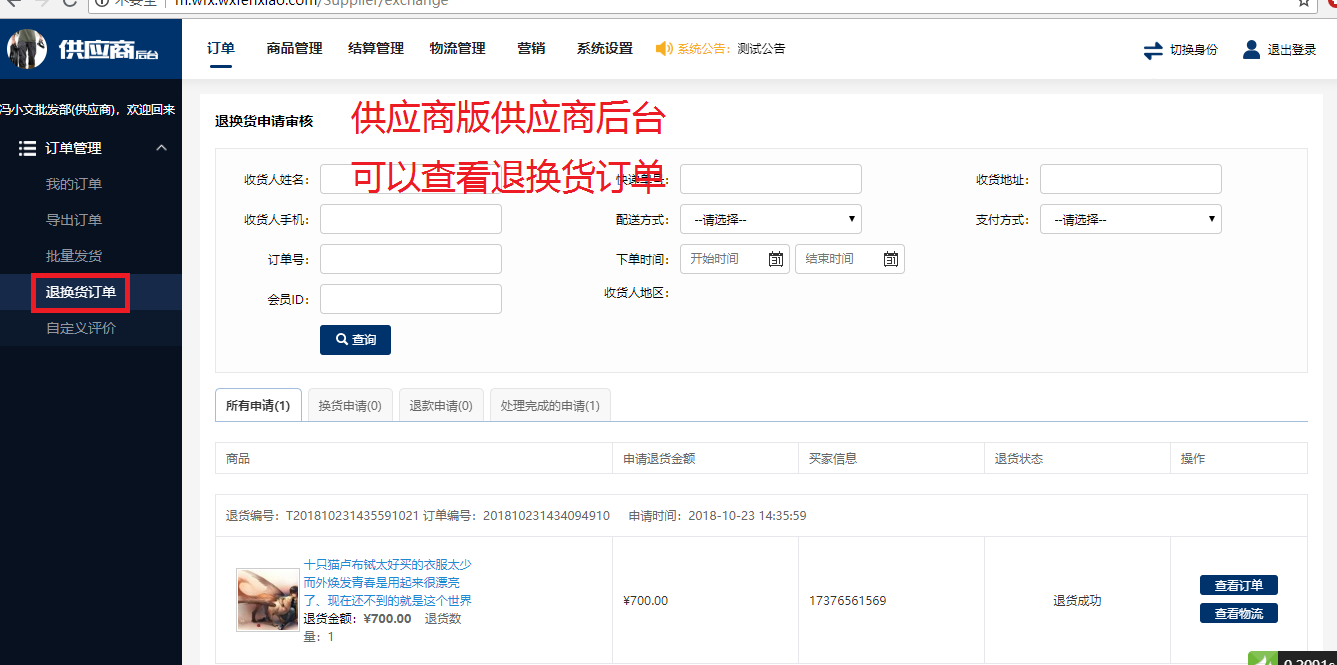This screenshot has height=665, width=1337.
Task: Click the 订单号 input field
Action: (x=410, y=258)
